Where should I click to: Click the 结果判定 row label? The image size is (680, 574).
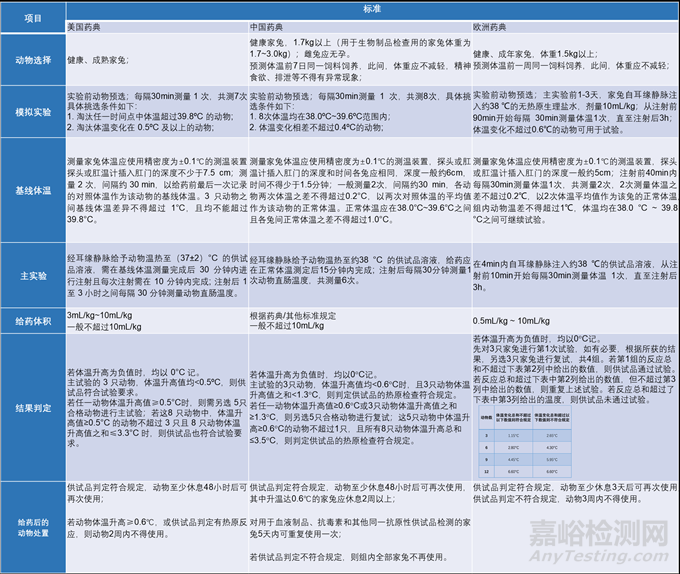31,408
